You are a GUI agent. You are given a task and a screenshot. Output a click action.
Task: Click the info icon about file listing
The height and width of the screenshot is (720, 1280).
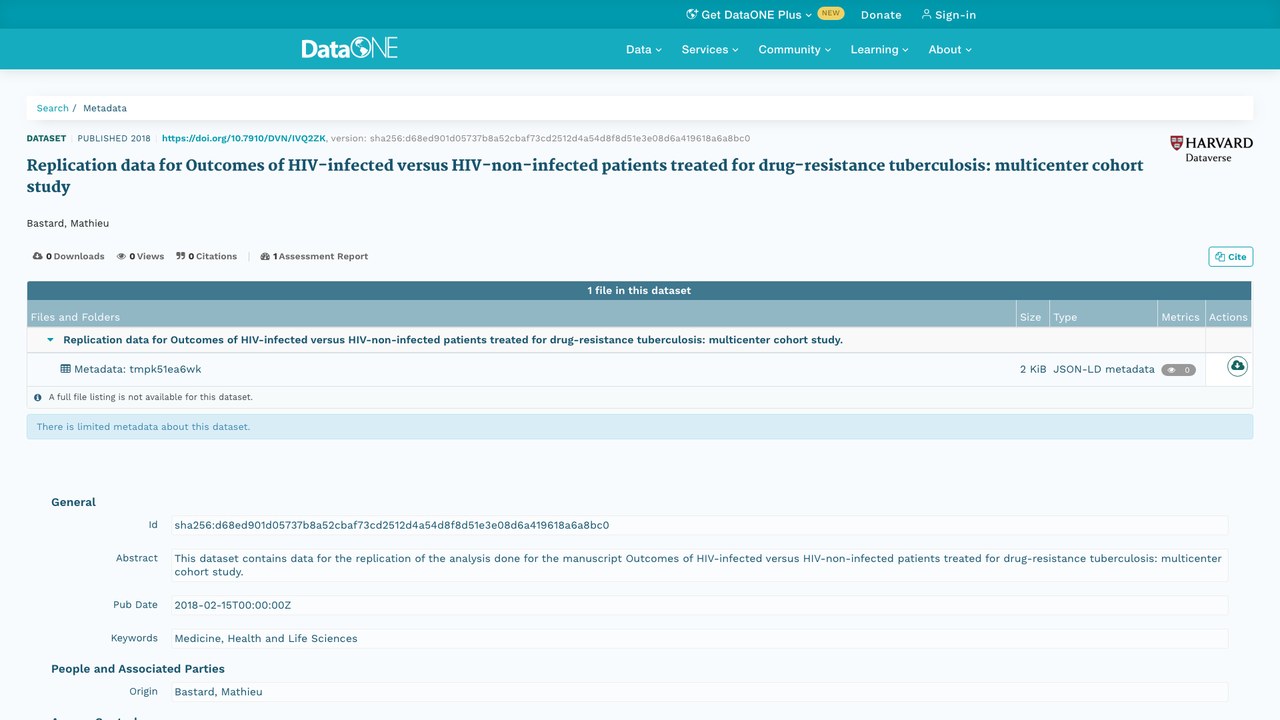coord(38,397)
